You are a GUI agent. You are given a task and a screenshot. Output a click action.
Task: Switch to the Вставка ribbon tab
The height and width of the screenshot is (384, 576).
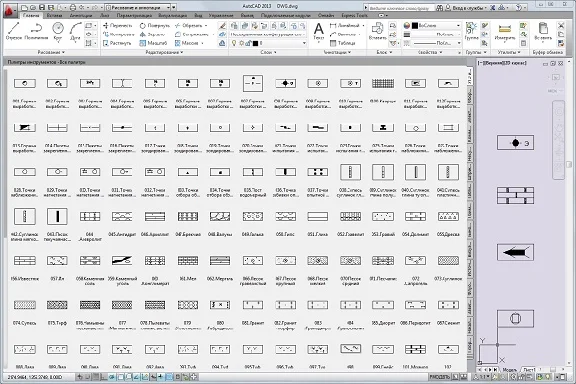[x=54, y=15]
